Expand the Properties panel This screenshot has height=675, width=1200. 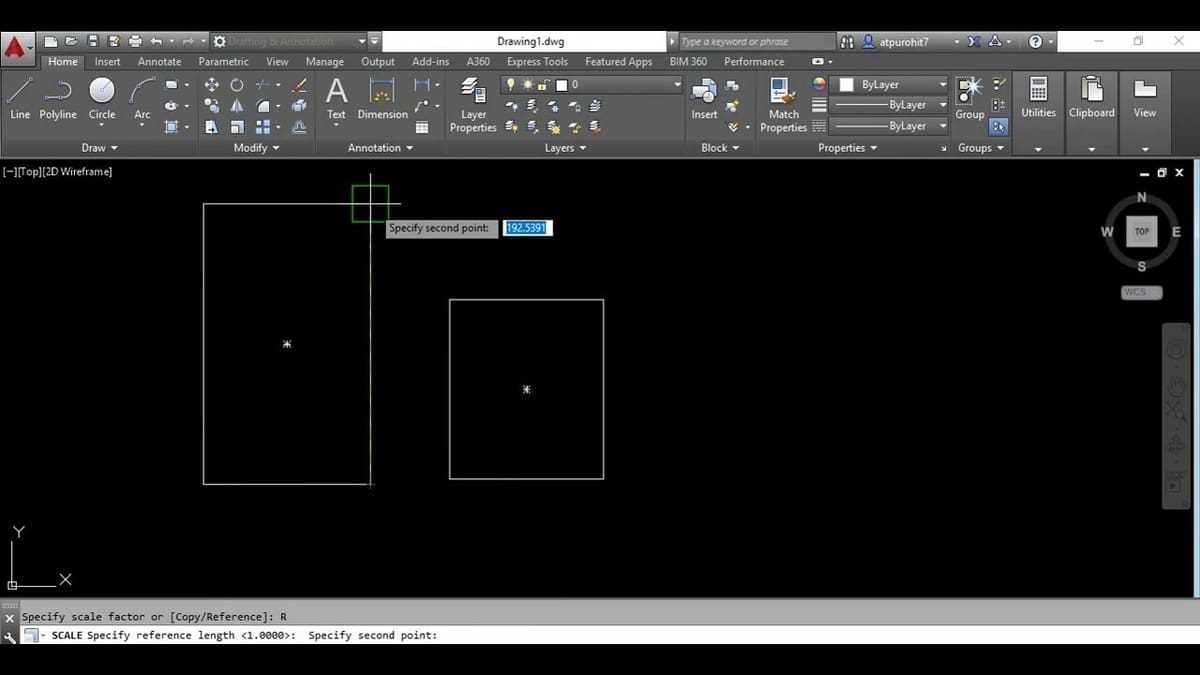[847, 148]
